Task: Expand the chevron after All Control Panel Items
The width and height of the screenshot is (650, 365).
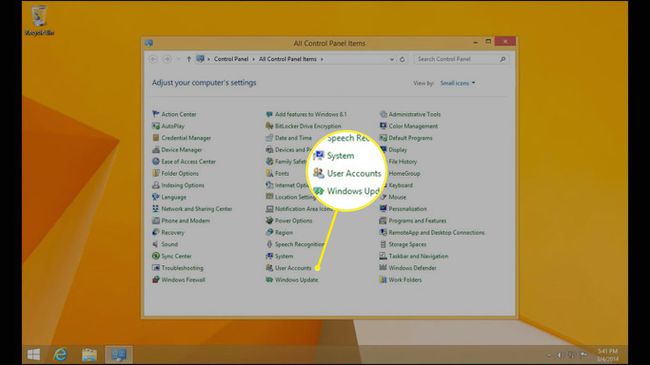Action: tap(322, 59)
